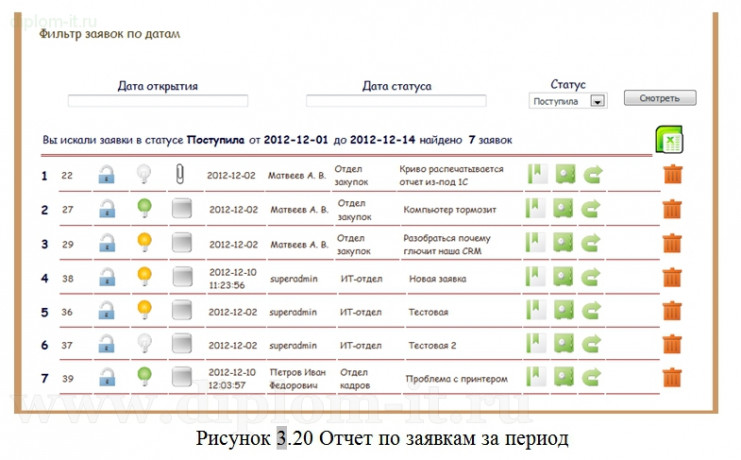This screenshot has width=741, height=460.
Task: Forward request 27 with the green arrow
Action: pos(591,209)
